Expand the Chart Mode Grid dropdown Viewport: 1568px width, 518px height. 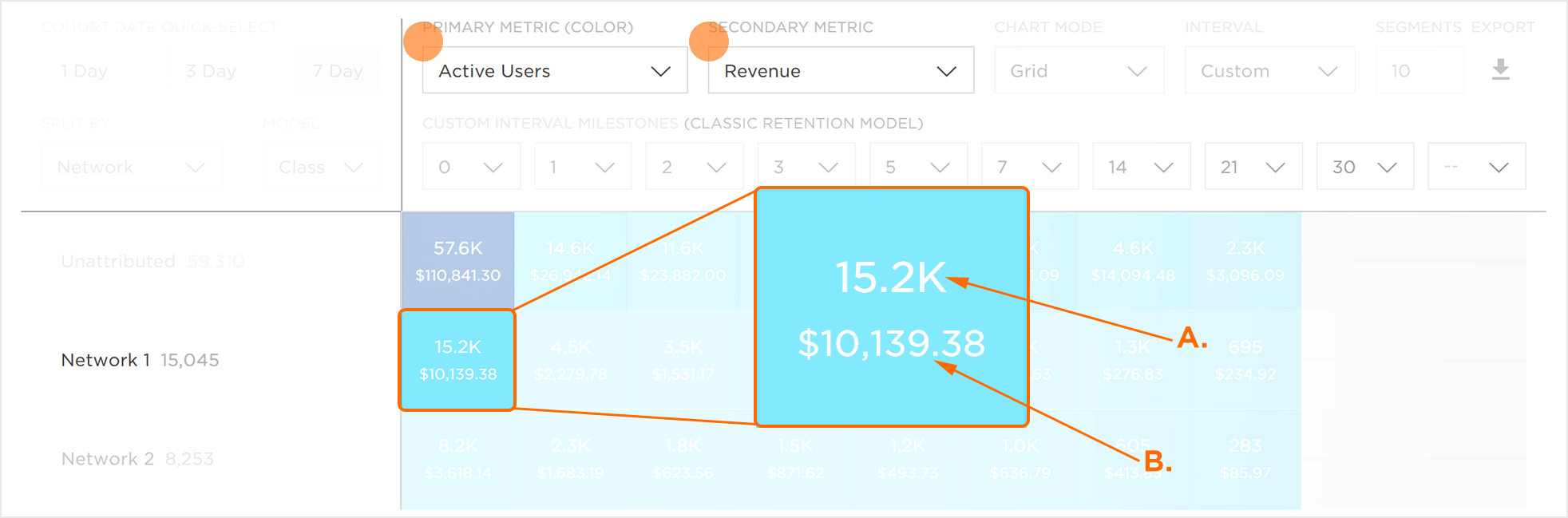click(1079, 71)
